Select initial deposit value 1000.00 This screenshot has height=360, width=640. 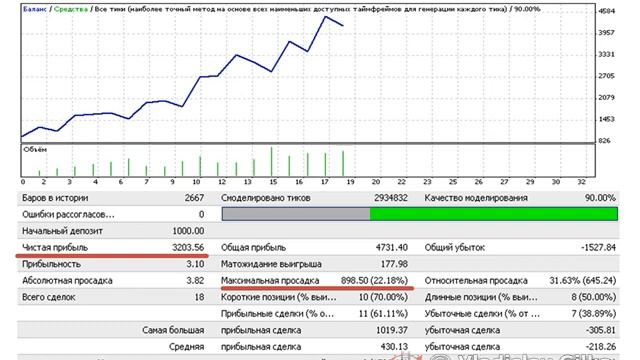pyautogui.click(x=188, y=231)
